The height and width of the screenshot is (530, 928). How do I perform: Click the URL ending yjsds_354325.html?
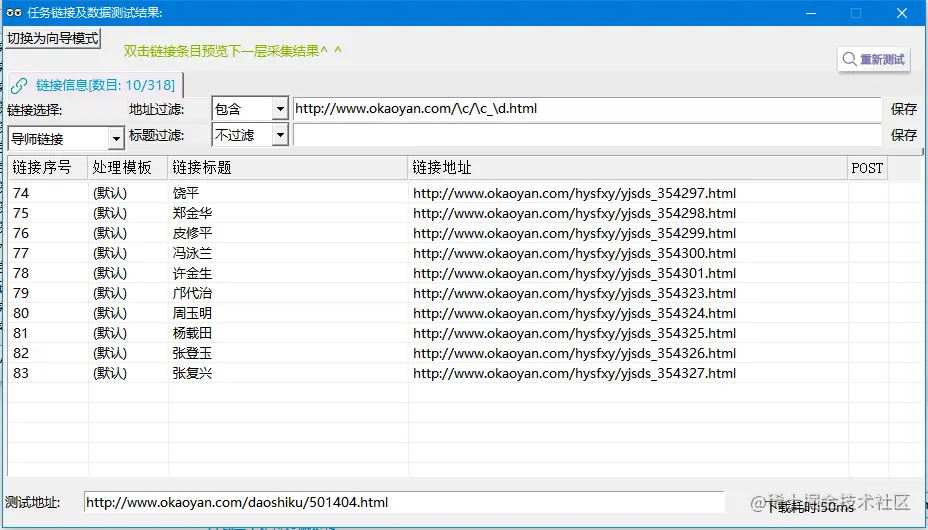point(575,334)
